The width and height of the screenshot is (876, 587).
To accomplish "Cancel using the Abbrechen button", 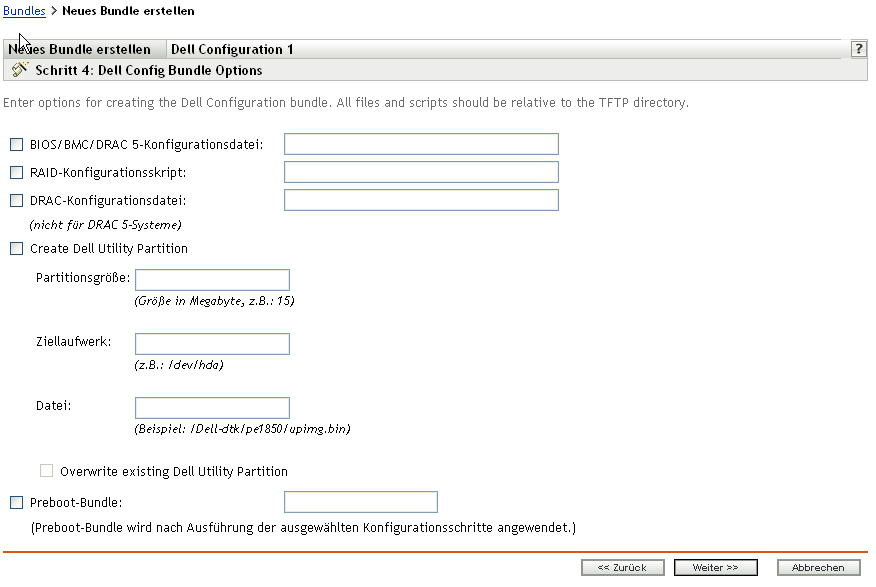I will 818,567.
